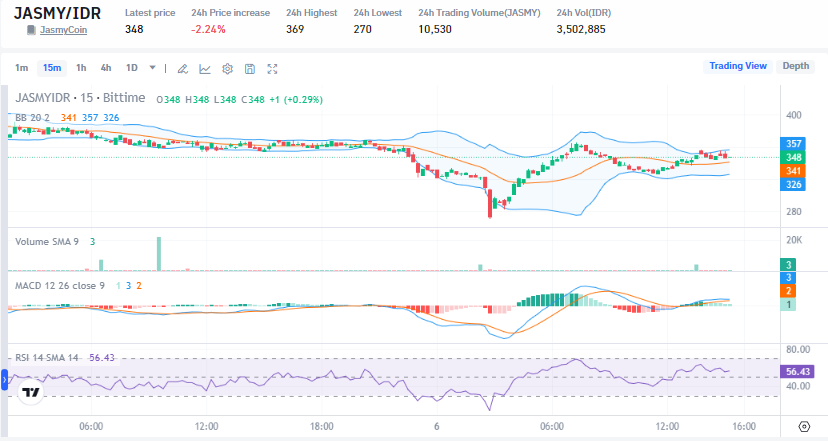Click the save chart floppy icon
Viewport: 828px width, 441px height.
(250, 69)
